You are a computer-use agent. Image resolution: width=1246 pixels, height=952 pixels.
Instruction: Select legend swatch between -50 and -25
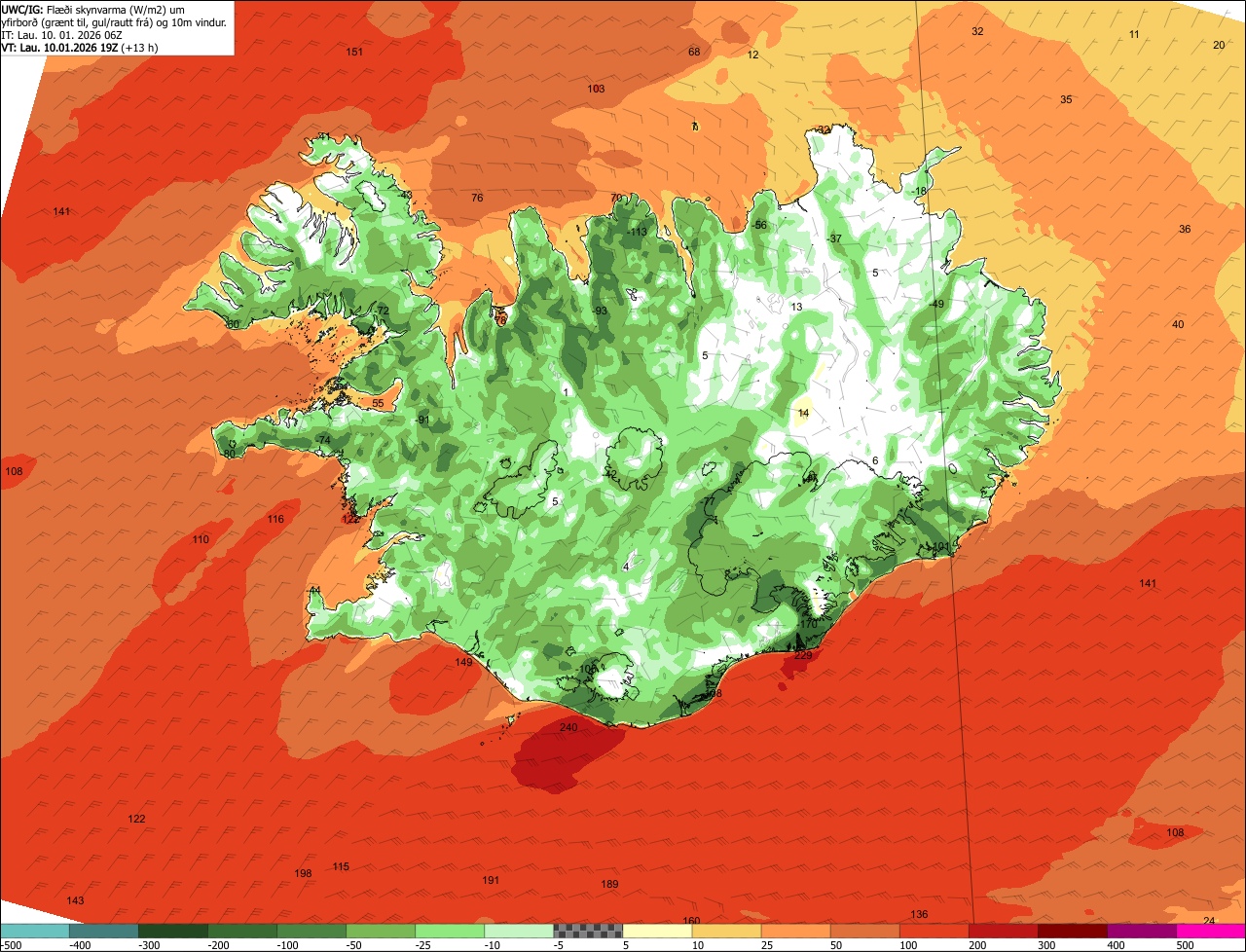(x=381, y=931)
